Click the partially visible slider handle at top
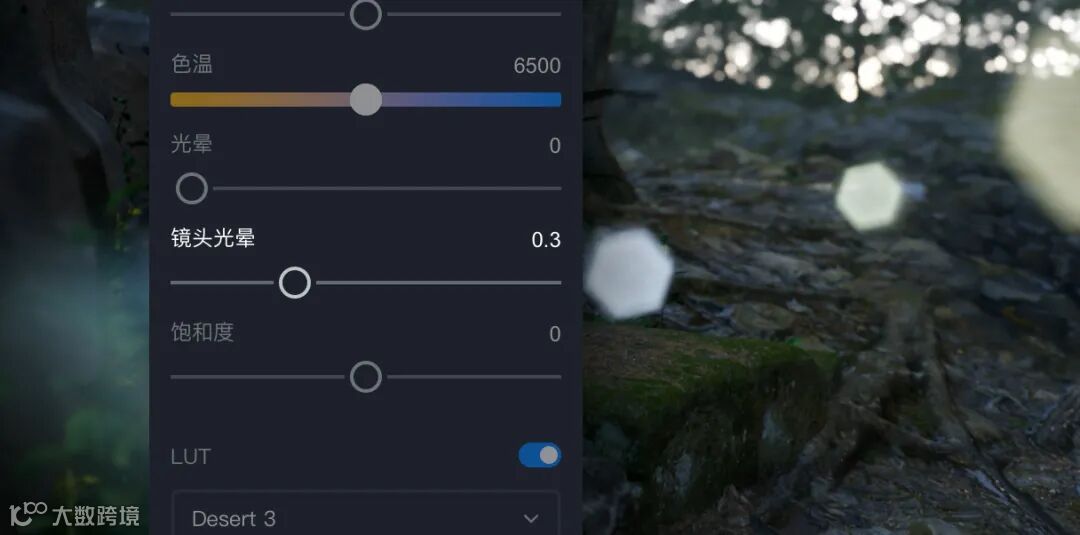 tap(366, 14)
